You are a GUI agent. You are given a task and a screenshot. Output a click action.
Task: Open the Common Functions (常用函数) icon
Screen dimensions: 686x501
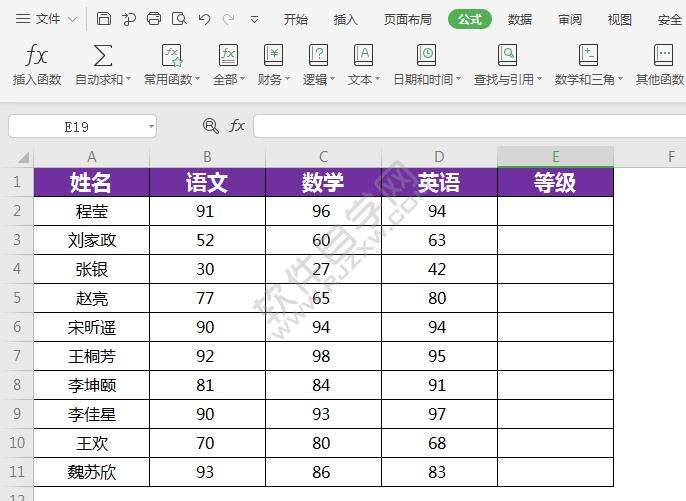click(172, 56)
